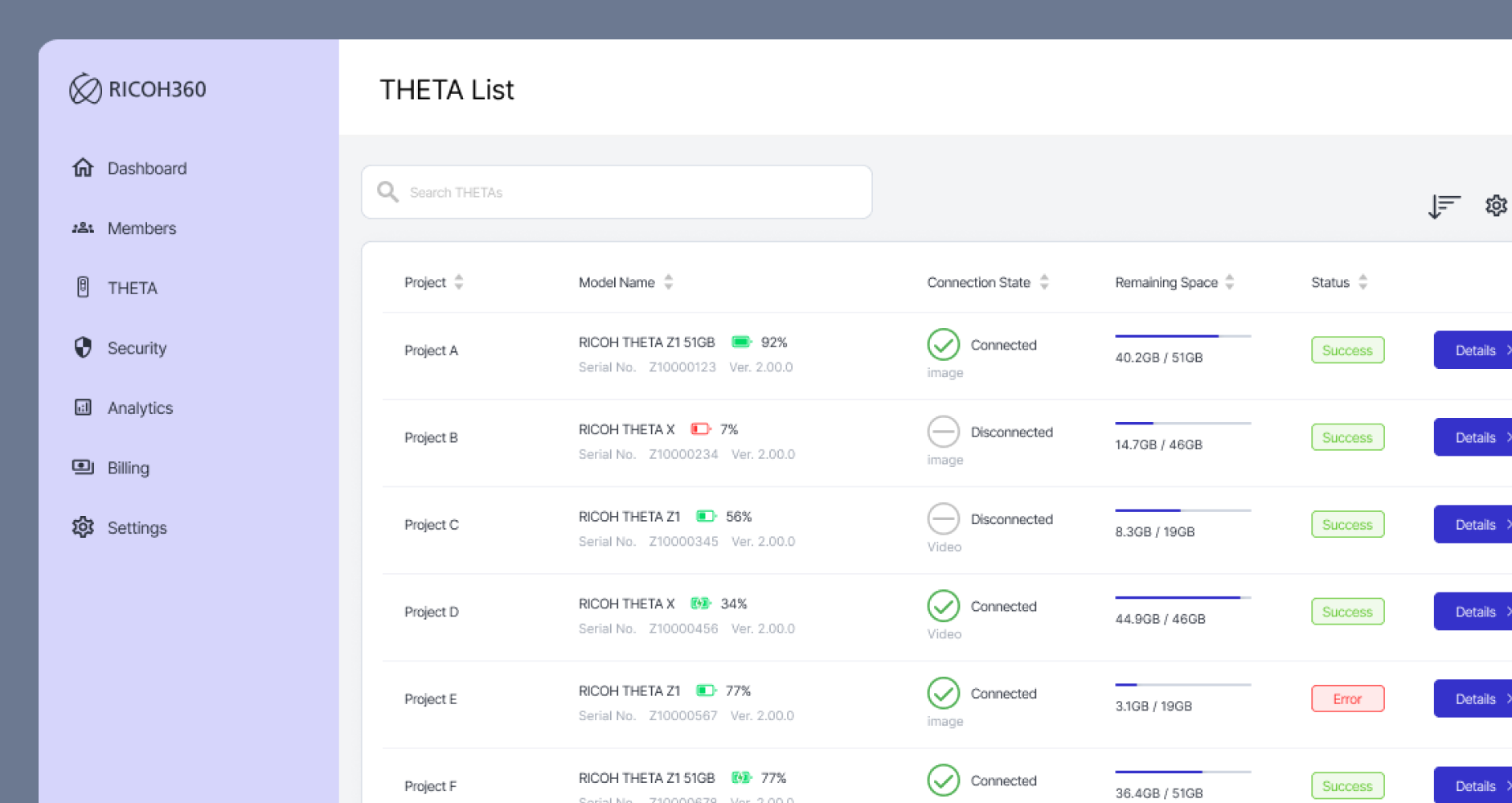Click the 92% full battery icon
Screen dimensions: 1512x803
point(742,342)
